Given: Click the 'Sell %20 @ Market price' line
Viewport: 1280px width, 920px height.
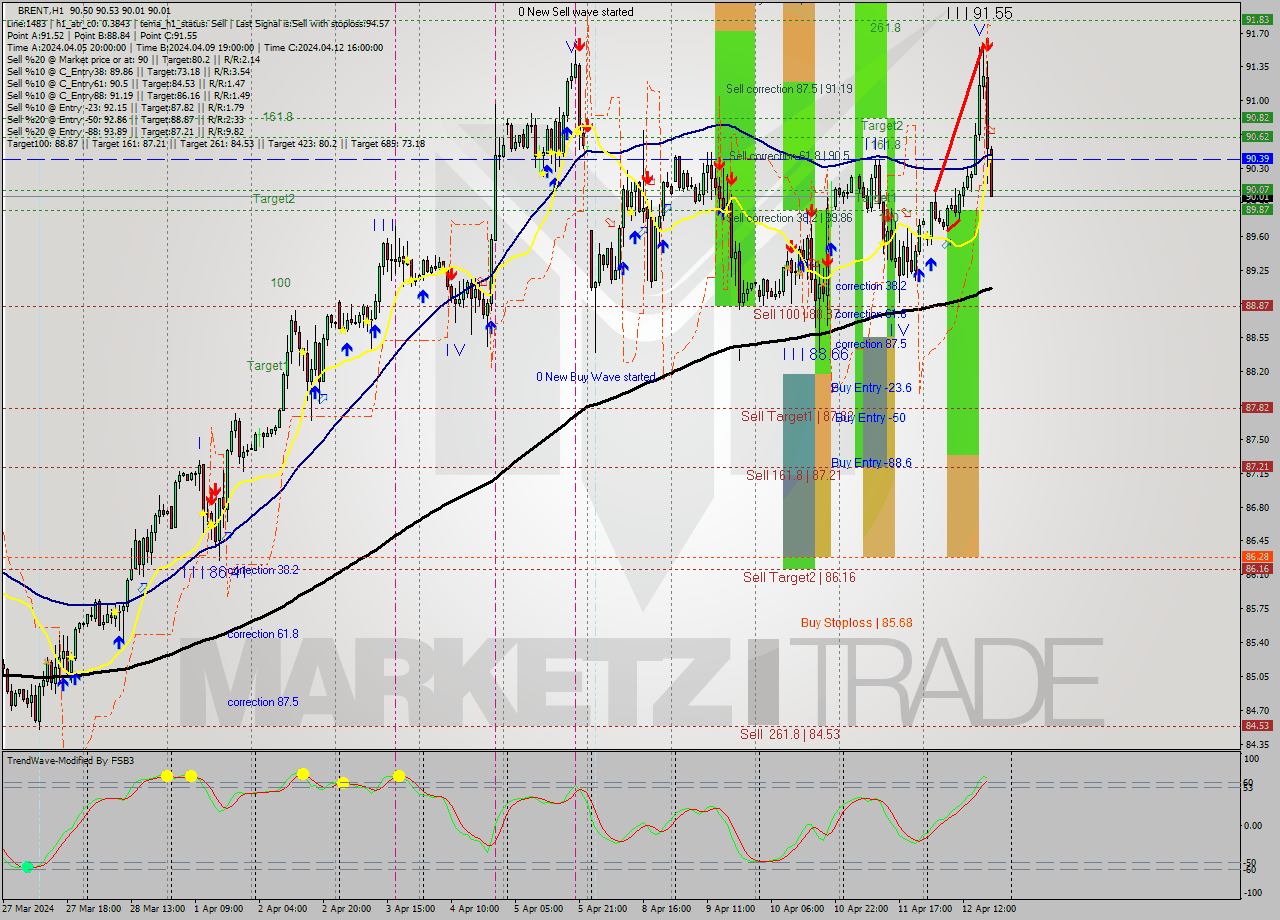Looking at the screenshot, I should pyautogui.click(x=133, y=59).
